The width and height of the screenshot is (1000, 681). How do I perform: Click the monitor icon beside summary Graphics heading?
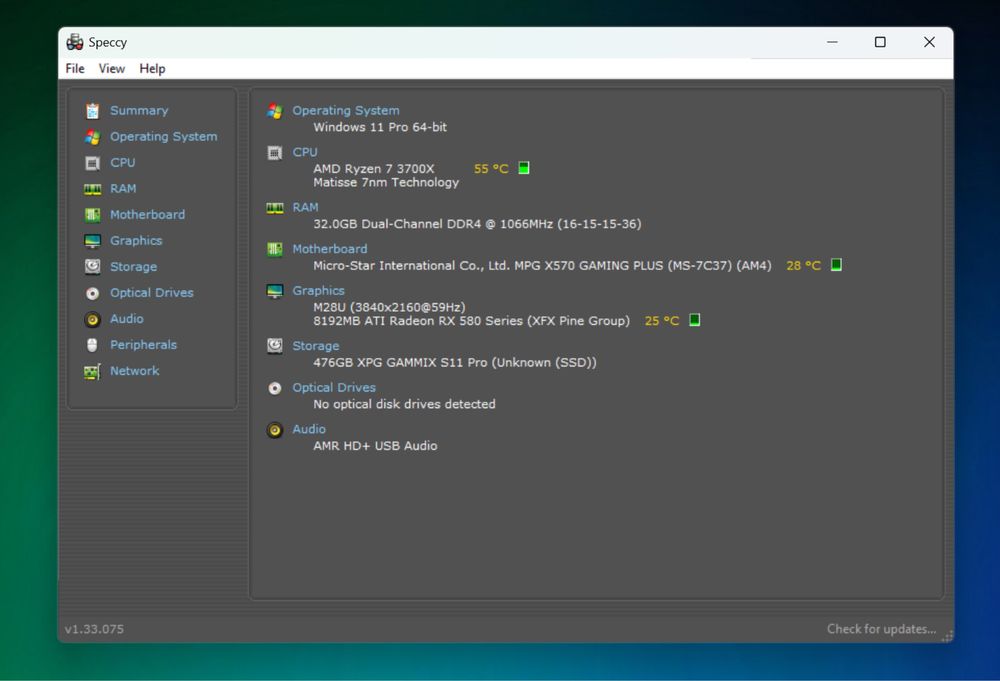[275, 291]
